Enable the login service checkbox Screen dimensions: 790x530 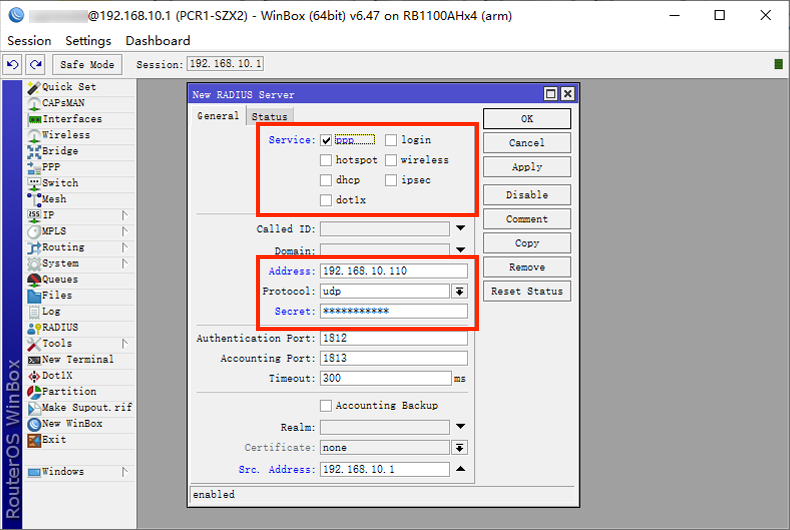pos(391,140)
